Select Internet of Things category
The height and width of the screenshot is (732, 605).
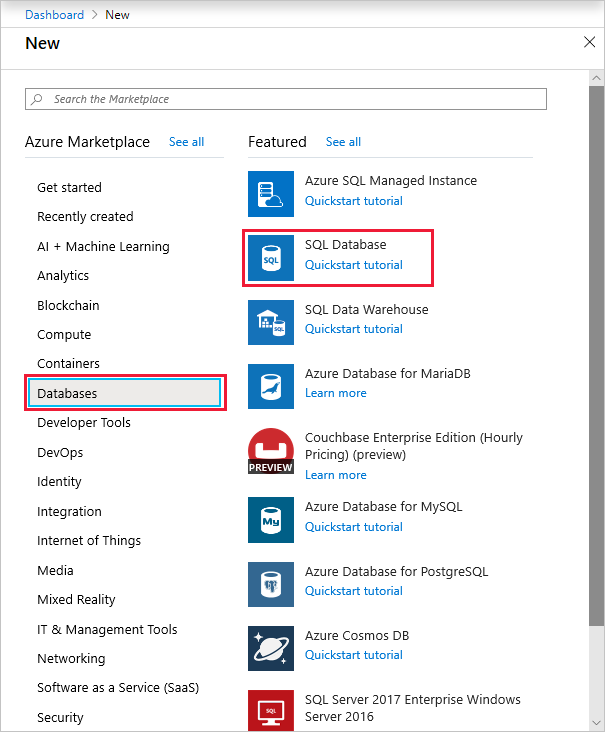(x=89, y=540)
